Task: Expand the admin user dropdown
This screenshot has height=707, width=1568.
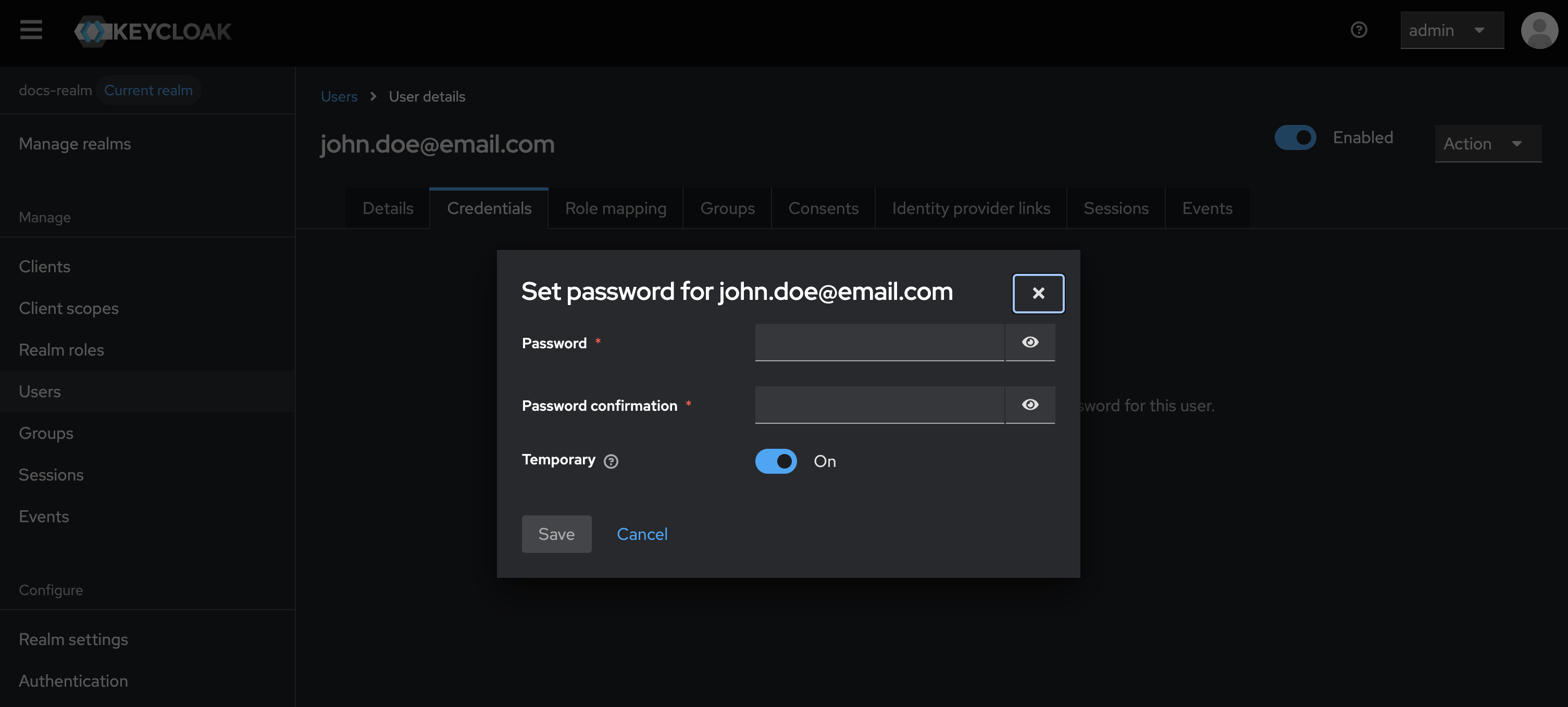Action: coord(1451,30)
